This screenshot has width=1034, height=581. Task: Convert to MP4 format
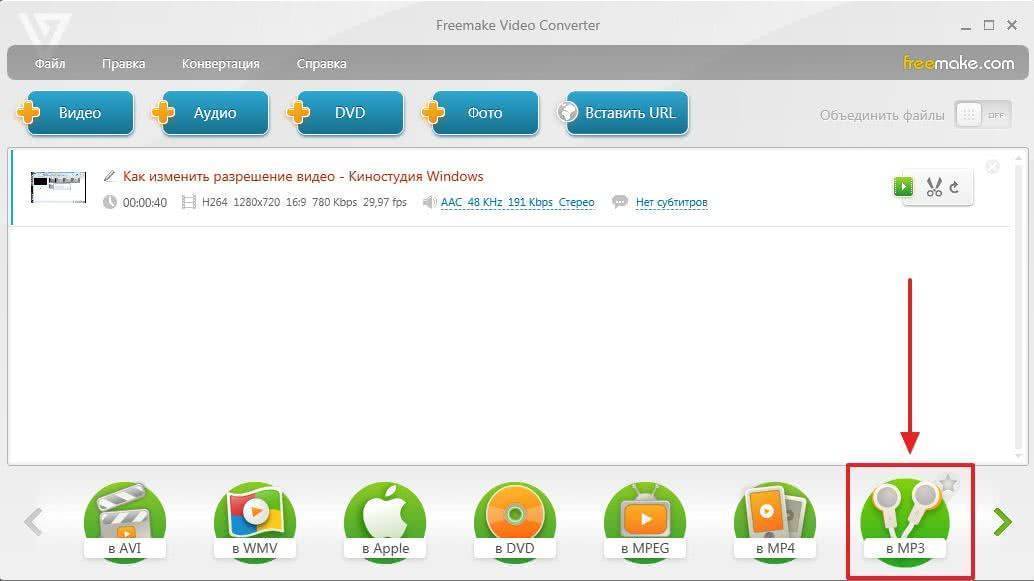tap(775, 522)
